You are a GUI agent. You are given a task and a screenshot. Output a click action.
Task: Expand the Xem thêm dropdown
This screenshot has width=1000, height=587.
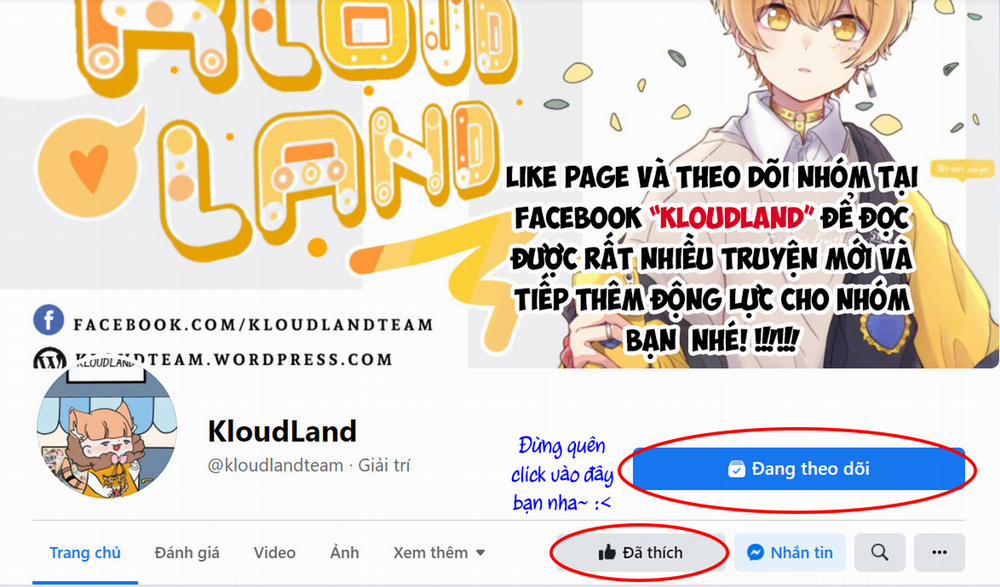[x=439, y=553]
